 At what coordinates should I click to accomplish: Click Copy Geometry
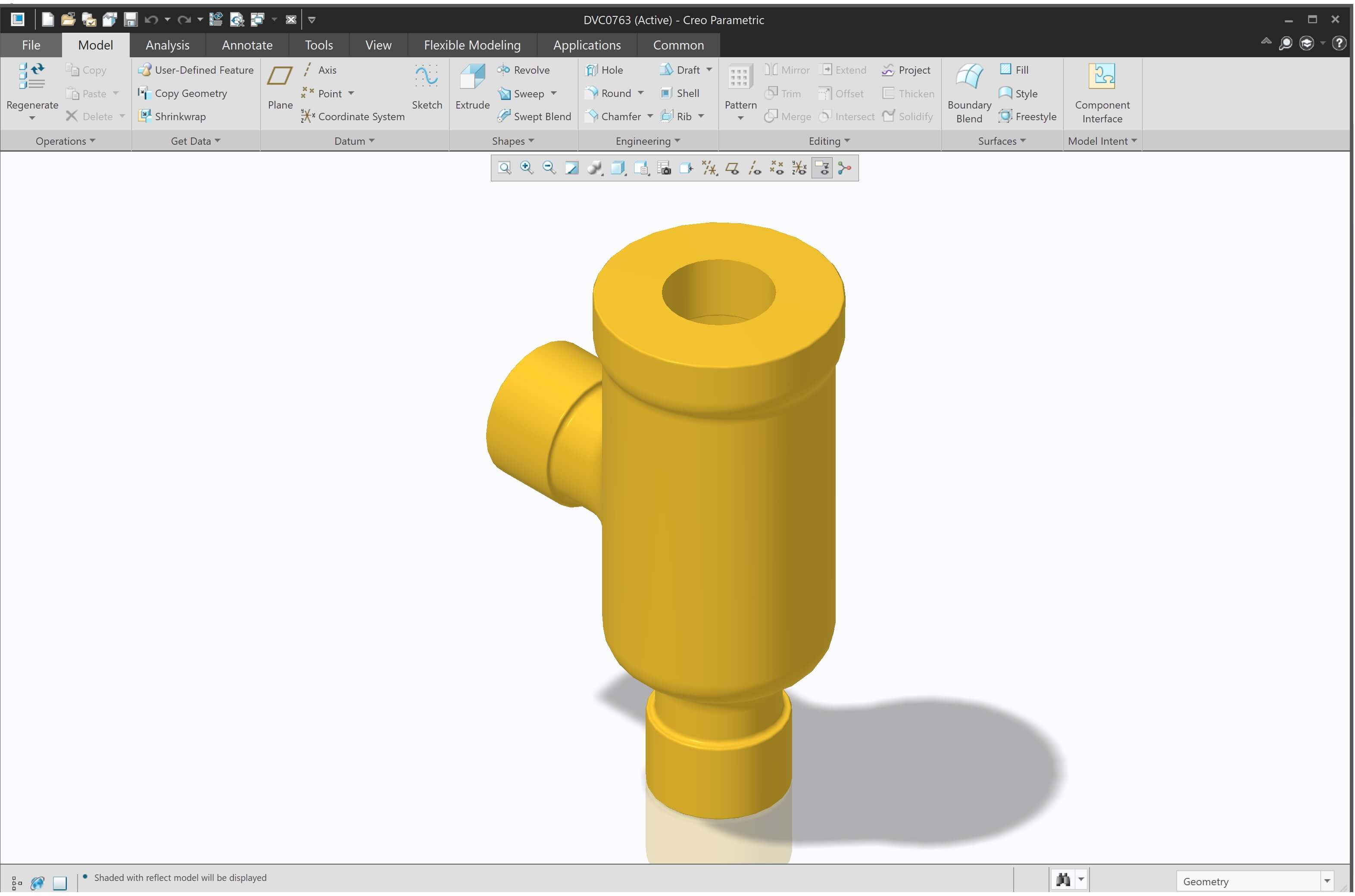coord(182,93)
